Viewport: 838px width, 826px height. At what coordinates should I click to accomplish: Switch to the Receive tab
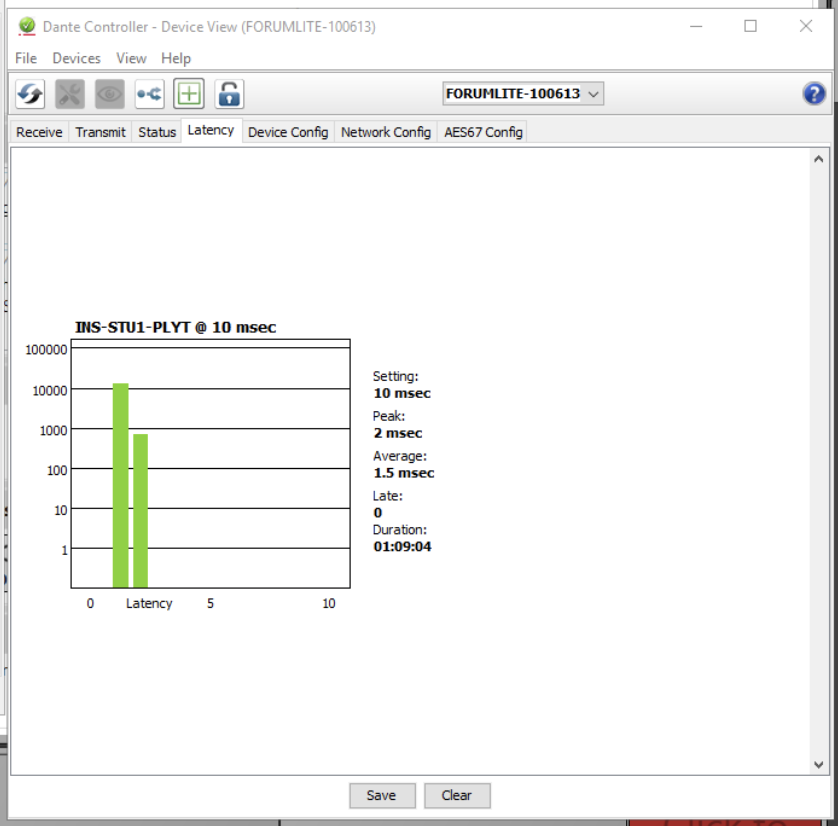(39, 132)
